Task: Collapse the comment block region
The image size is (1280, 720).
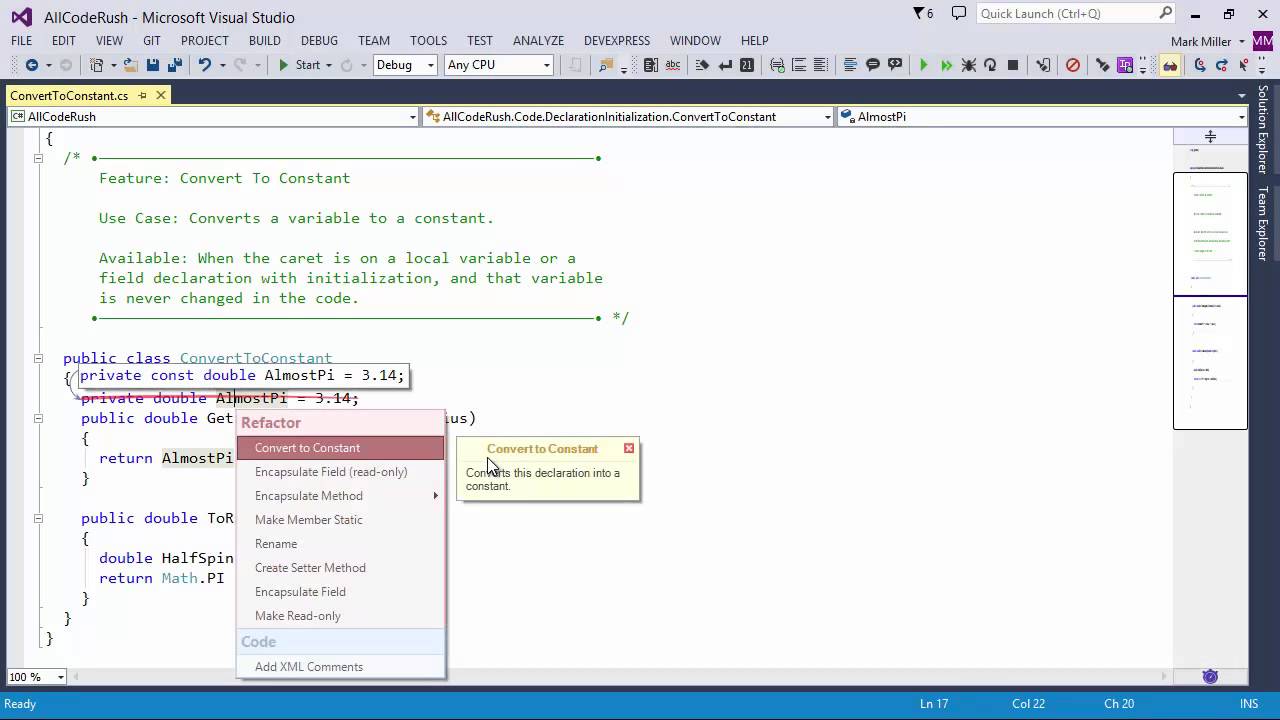Action: (38, 158)
